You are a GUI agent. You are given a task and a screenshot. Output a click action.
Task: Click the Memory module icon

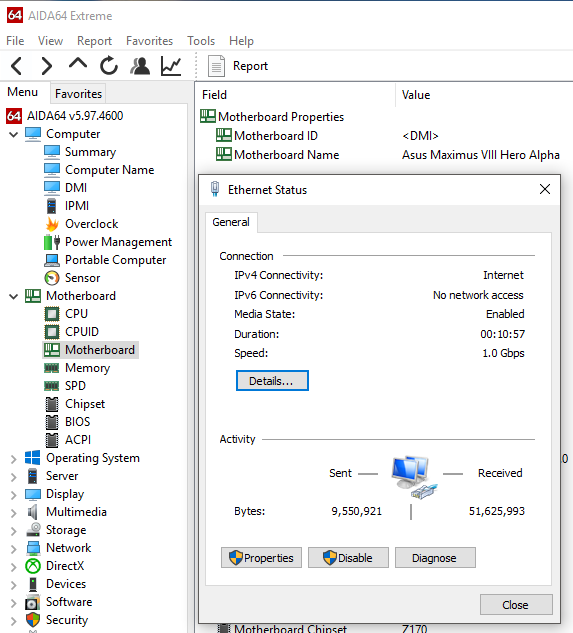coord(52,368)
